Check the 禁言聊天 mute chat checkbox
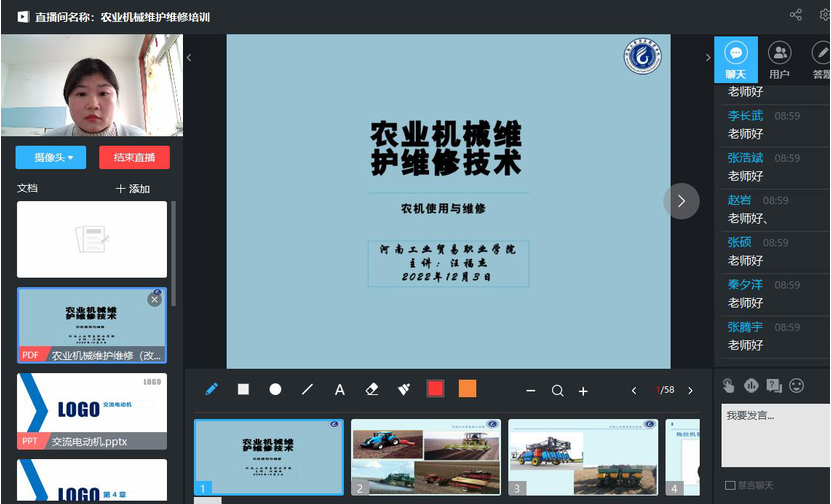 pos(731,487)
